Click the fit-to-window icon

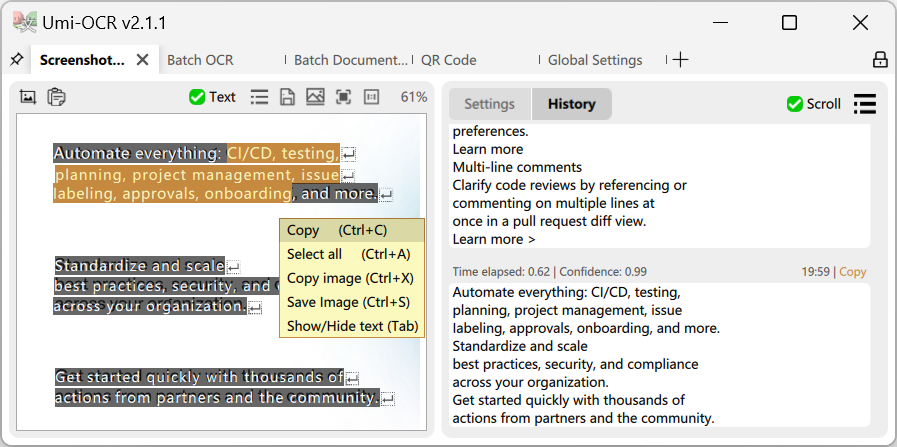[343, 97]
